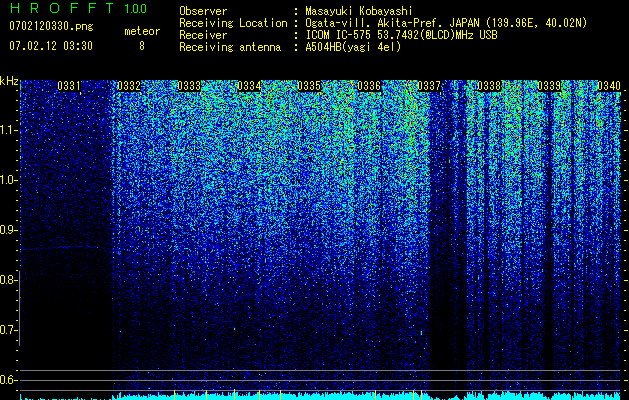Click the 0.6 kHz axis label
Viewport: 629px width, 400px height.
[x=8, y=380]
